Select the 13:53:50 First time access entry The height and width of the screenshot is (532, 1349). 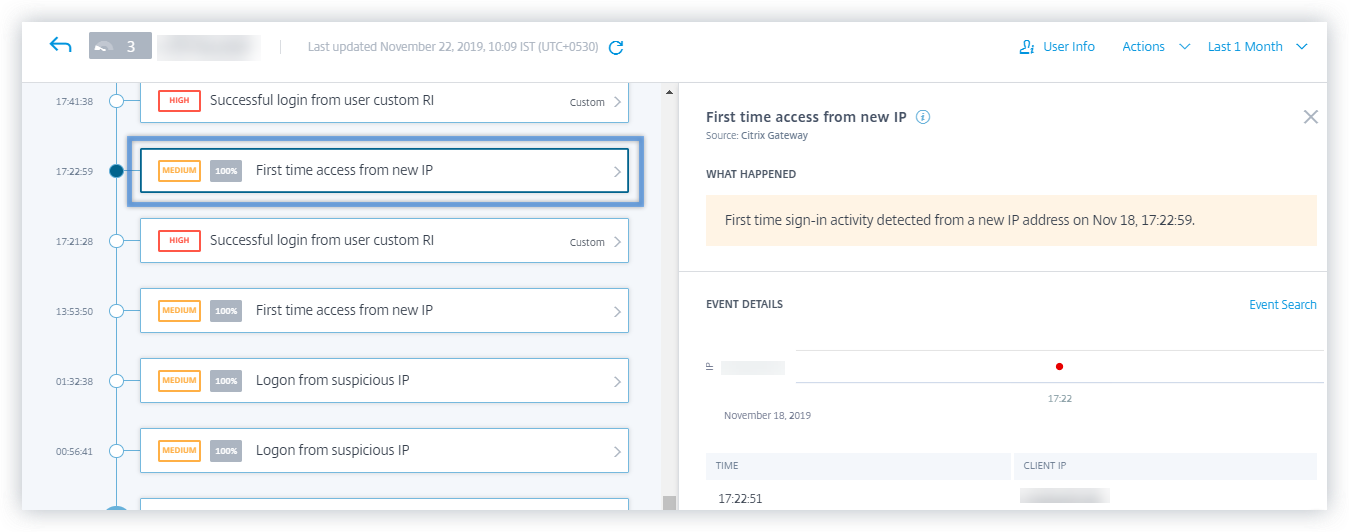(x=384, y=311)
